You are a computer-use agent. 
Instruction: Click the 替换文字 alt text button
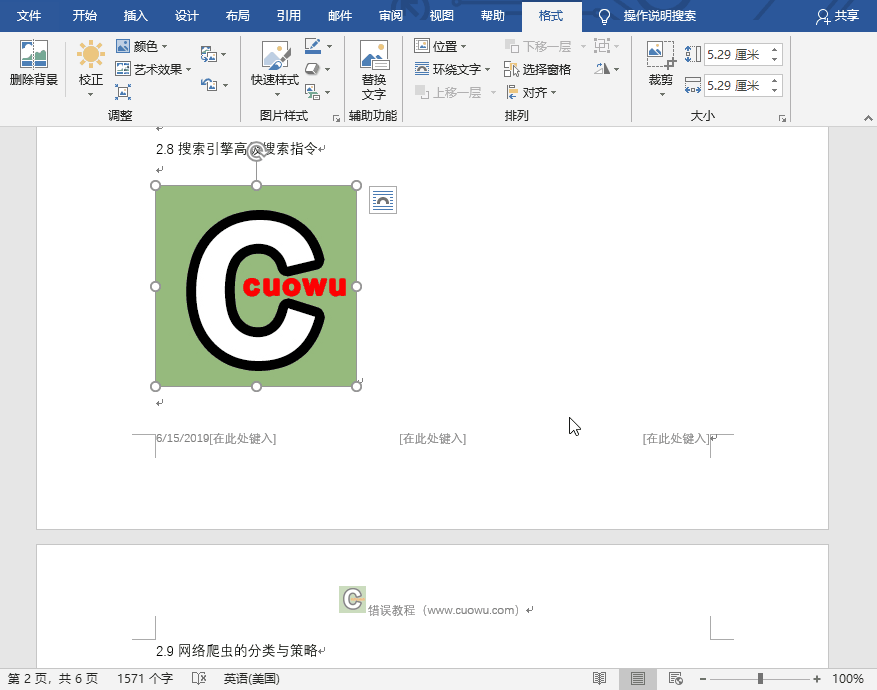pos(374,70)
